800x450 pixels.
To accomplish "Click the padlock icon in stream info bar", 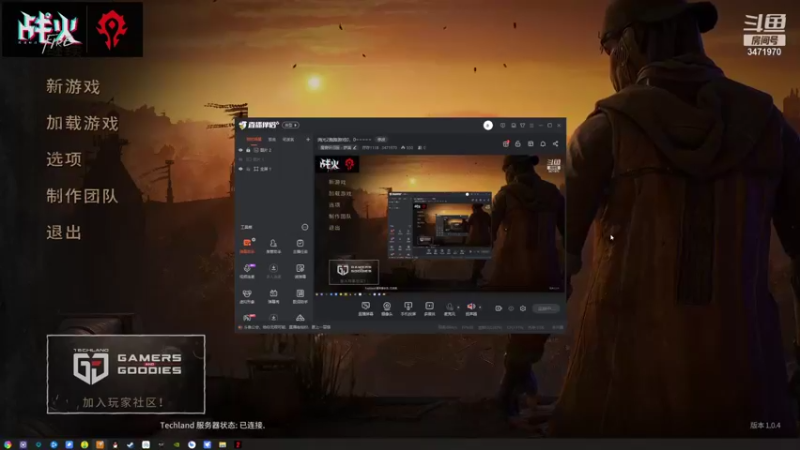I will (x=518, y=144).
